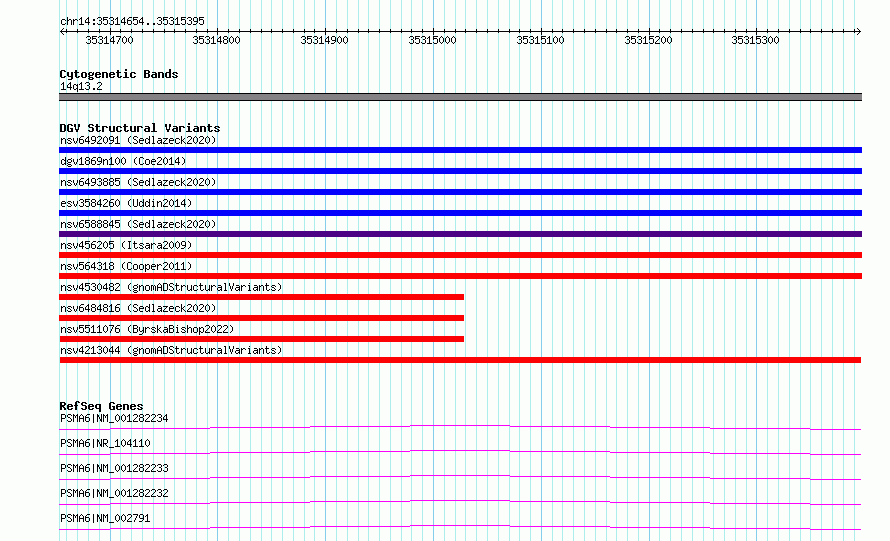The image size is (890, 541).
Task: Select the 14q13.2 band label
Action: [81, 86]
